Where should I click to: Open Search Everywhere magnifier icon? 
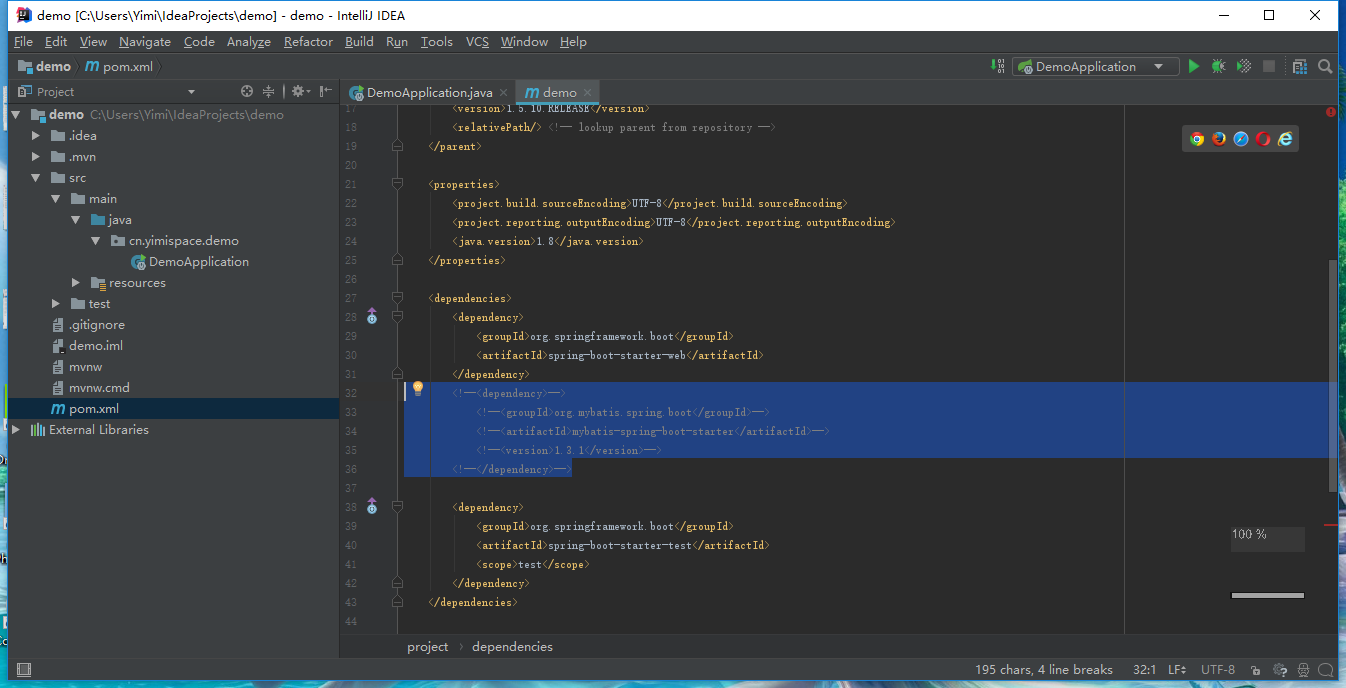(1325, 66)
